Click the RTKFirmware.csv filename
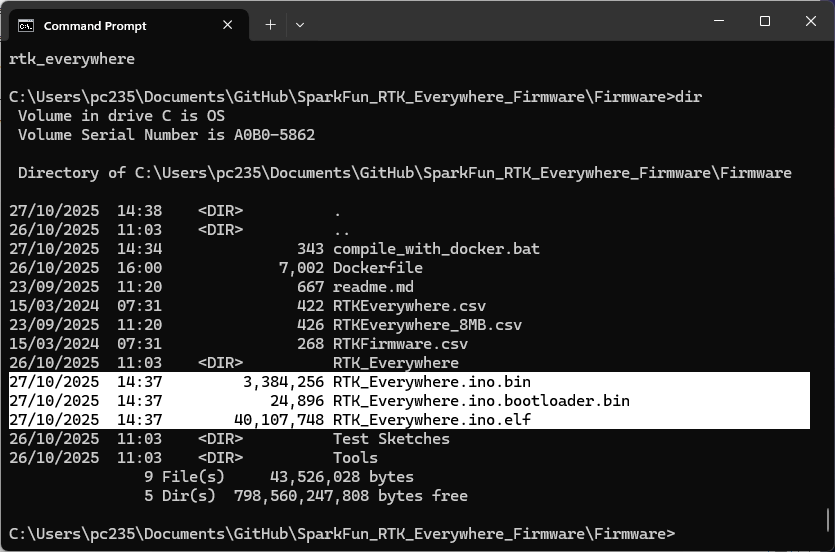Viewport: 835px width, 552px height. tap(400, 344)
